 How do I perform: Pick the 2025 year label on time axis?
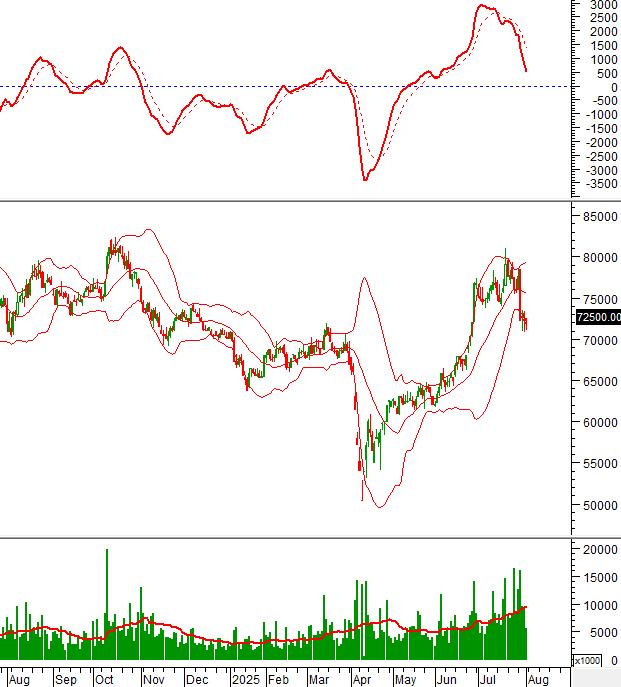click(x=246, y=680)
